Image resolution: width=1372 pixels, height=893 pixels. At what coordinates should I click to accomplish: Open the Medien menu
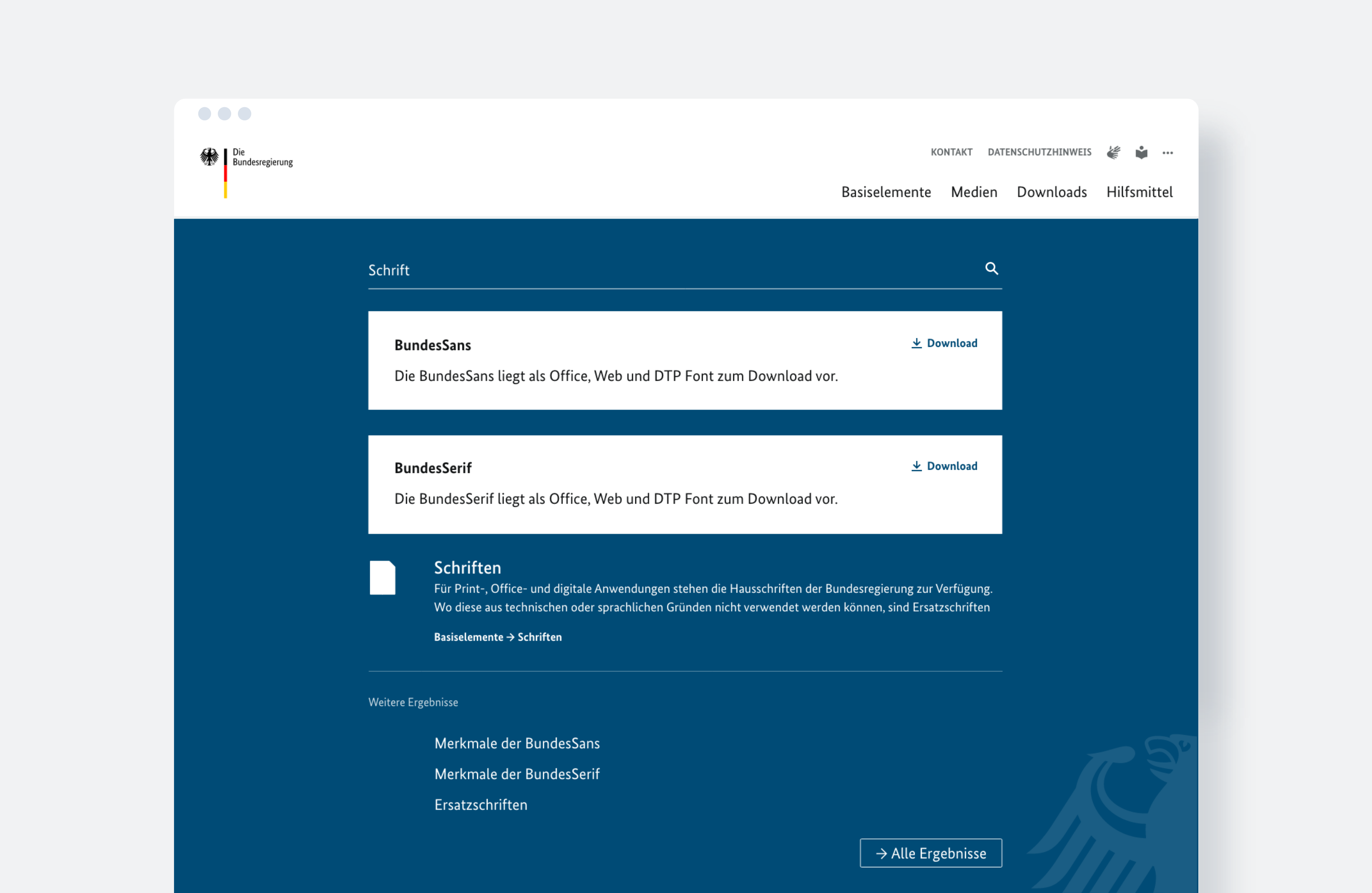coord(974,192)
